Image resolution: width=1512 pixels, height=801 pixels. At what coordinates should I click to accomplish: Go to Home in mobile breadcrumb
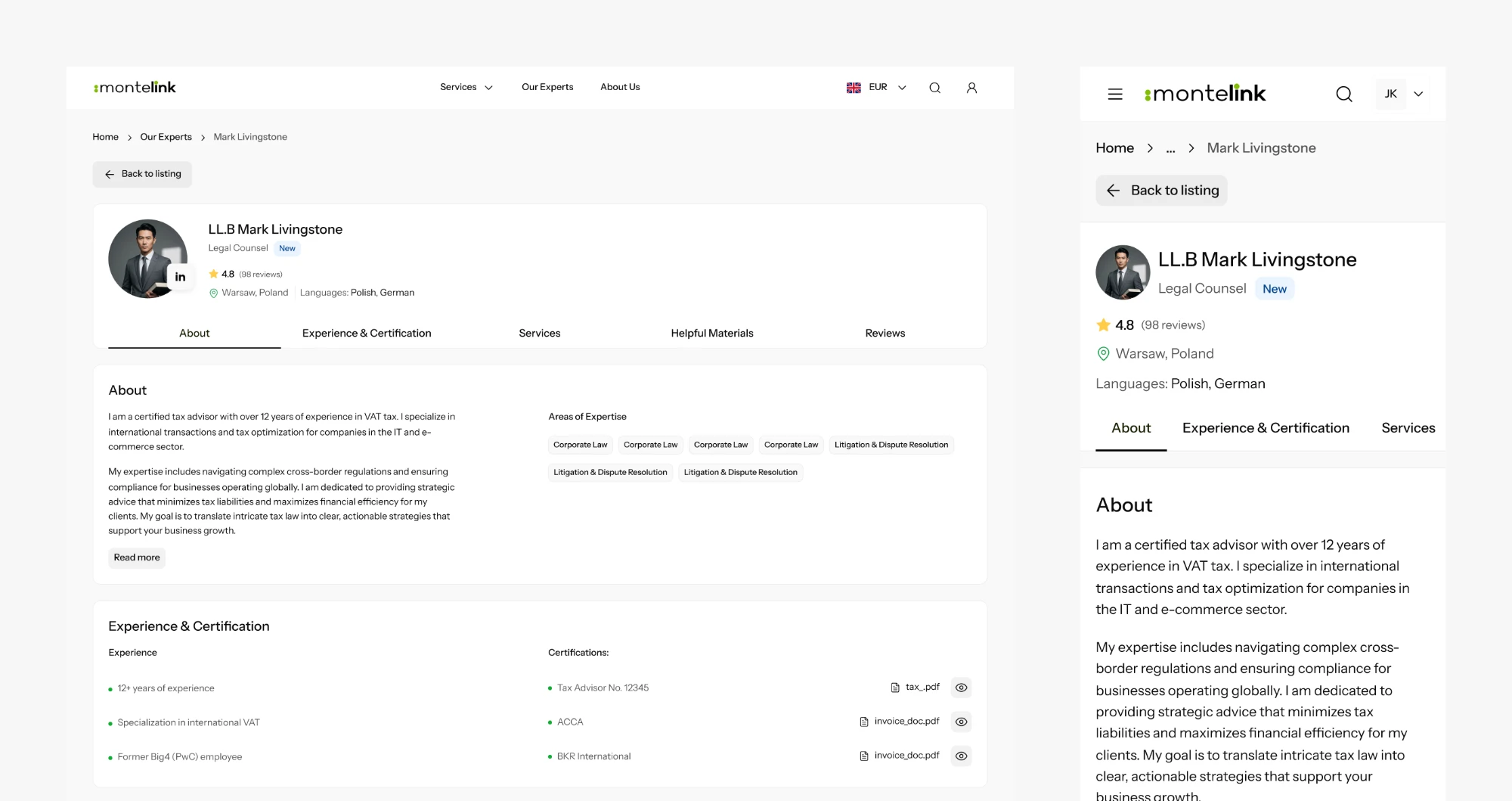coord(1114,147)
